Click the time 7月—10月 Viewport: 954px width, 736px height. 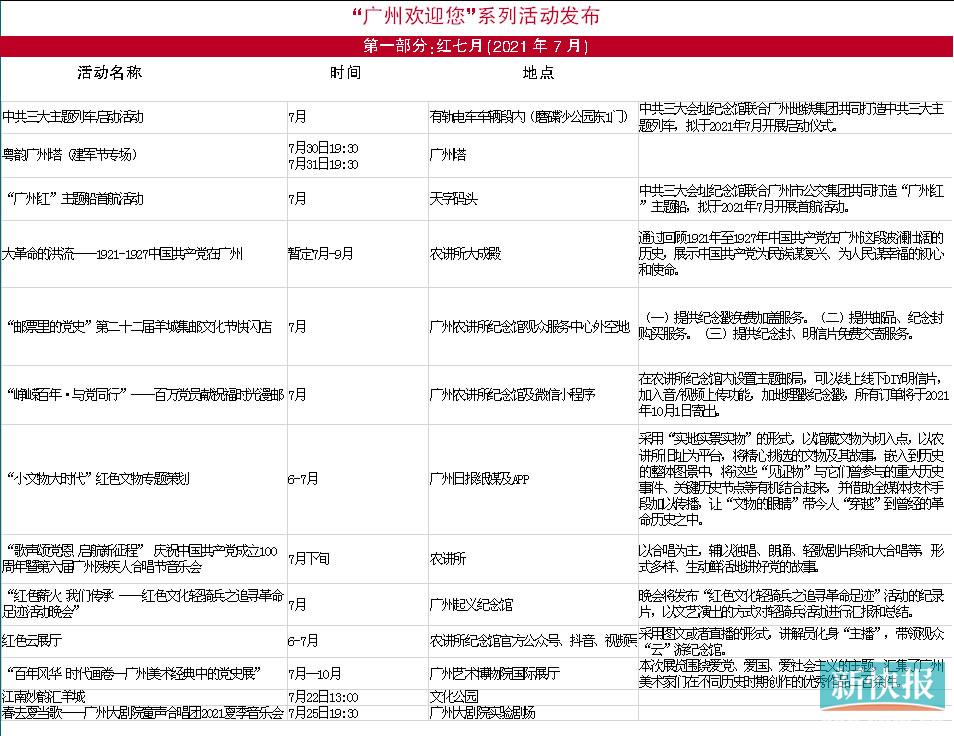click(315, 674)
